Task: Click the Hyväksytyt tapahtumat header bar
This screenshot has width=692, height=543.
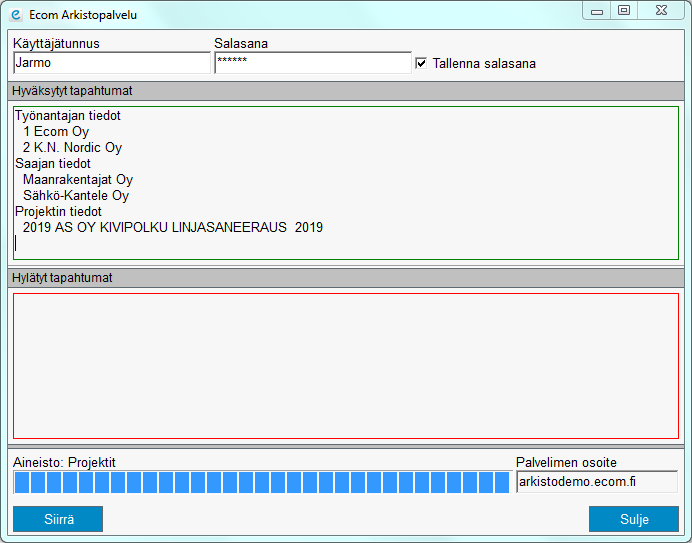Action: 346,91
